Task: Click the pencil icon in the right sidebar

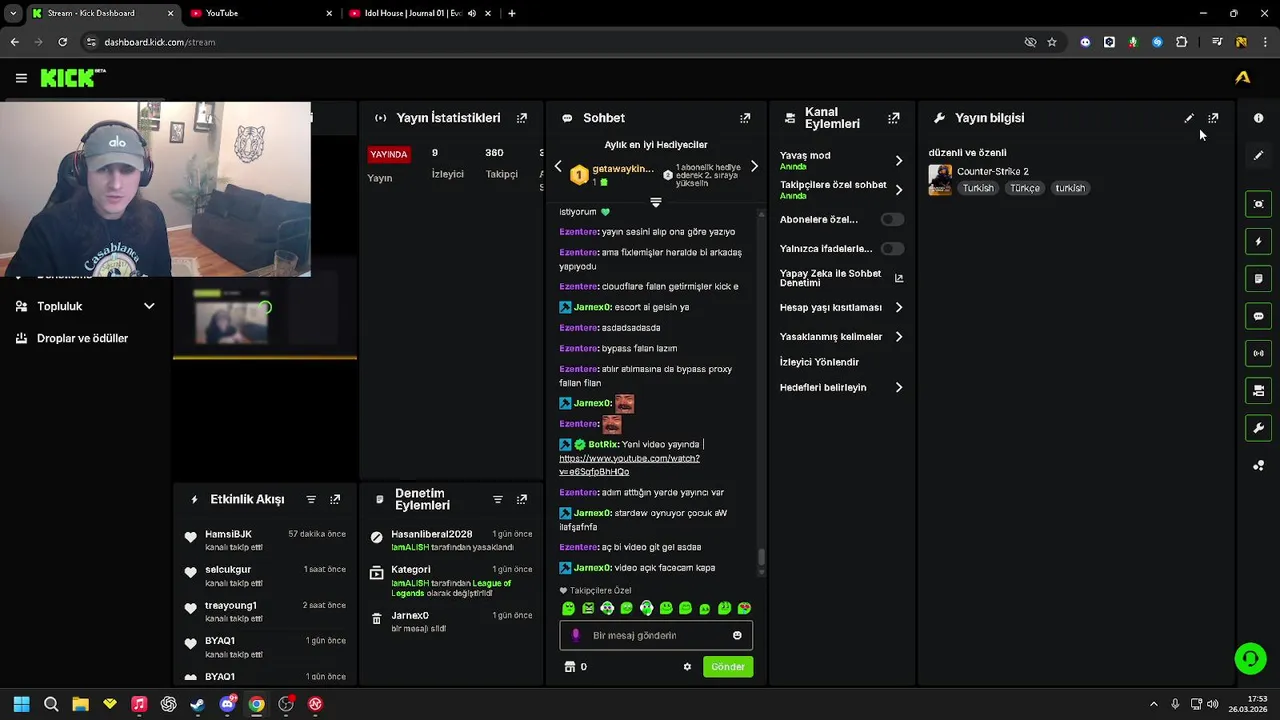Action: coord(1259,155)
